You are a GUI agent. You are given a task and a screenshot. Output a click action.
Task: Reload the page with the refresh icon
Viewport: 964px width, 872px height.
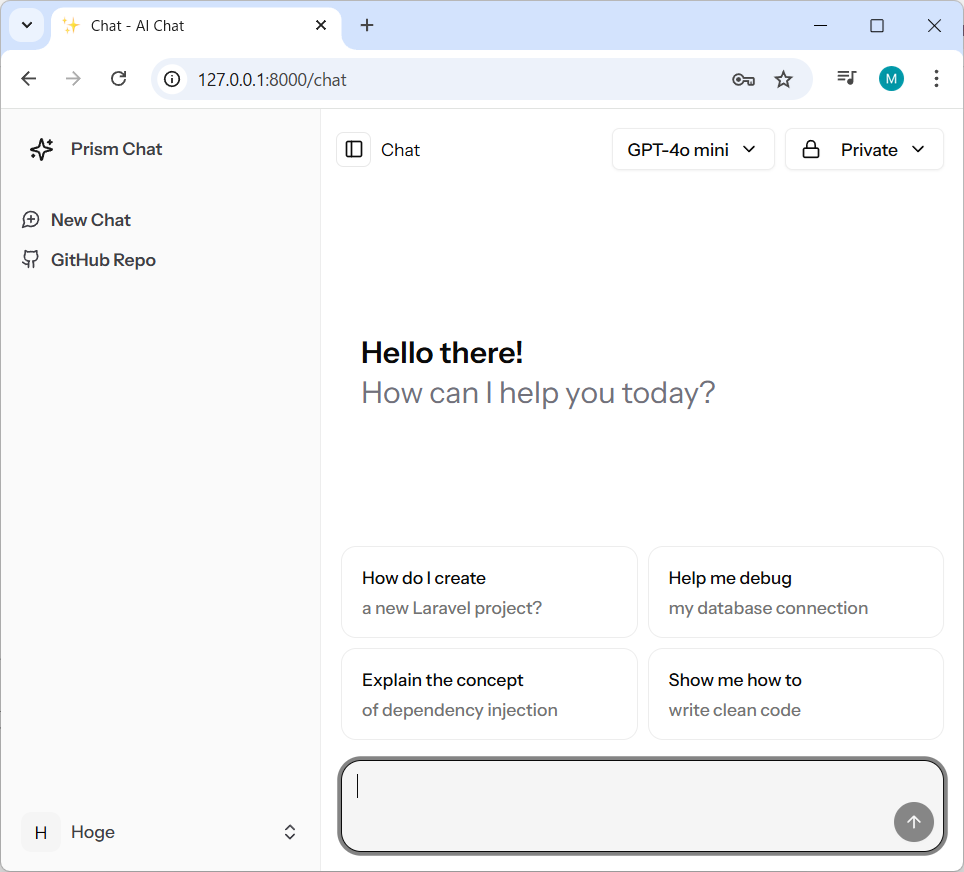118,79
